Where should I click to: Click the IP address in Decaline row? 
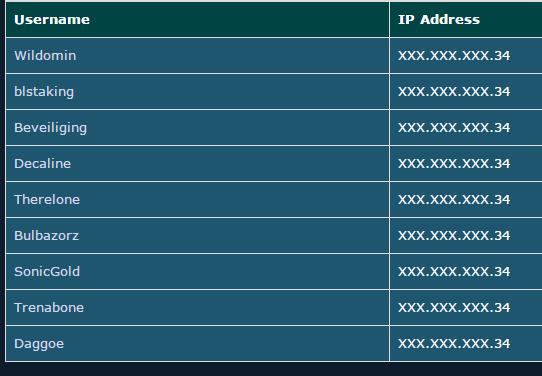pyautogui.click(x=454, y=163)
